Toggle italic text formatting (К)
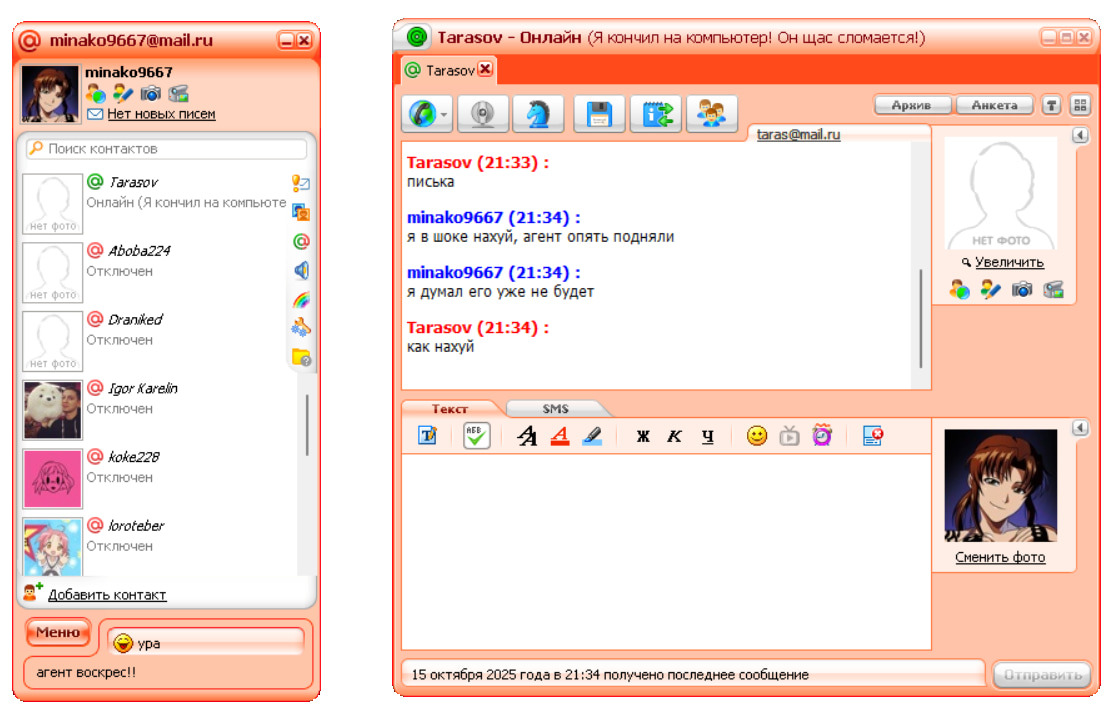This screenshot has height=713, width=1115. [675, 437]
